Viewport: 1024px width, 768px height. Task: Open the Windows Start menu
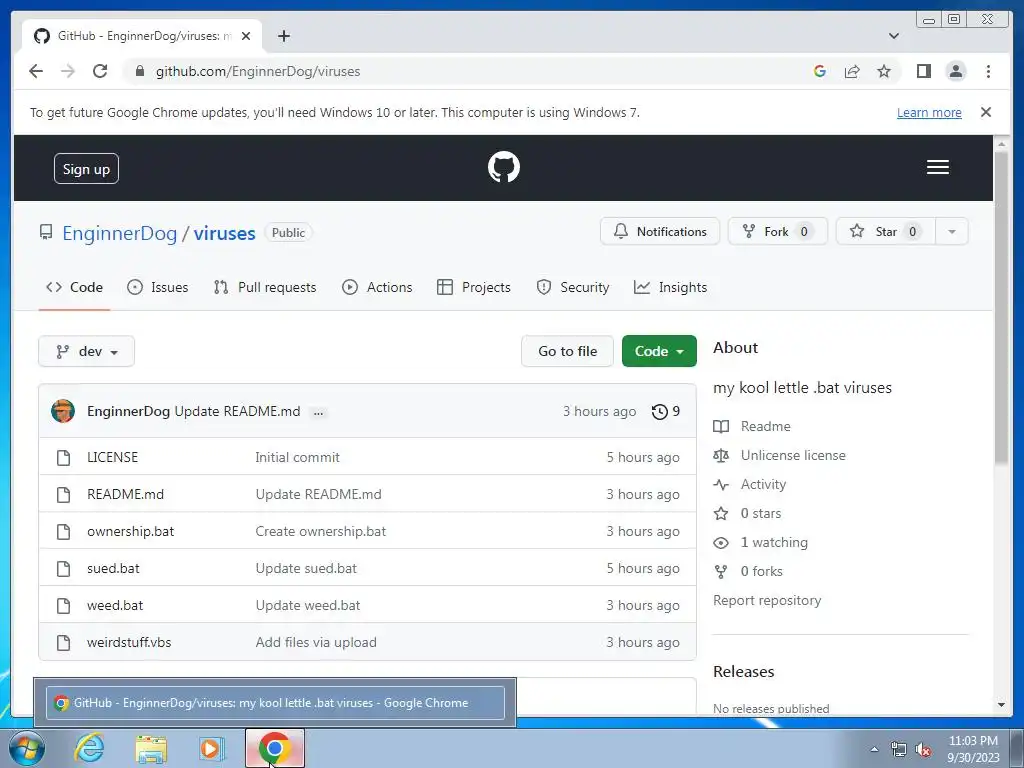[x=27, y=748]
